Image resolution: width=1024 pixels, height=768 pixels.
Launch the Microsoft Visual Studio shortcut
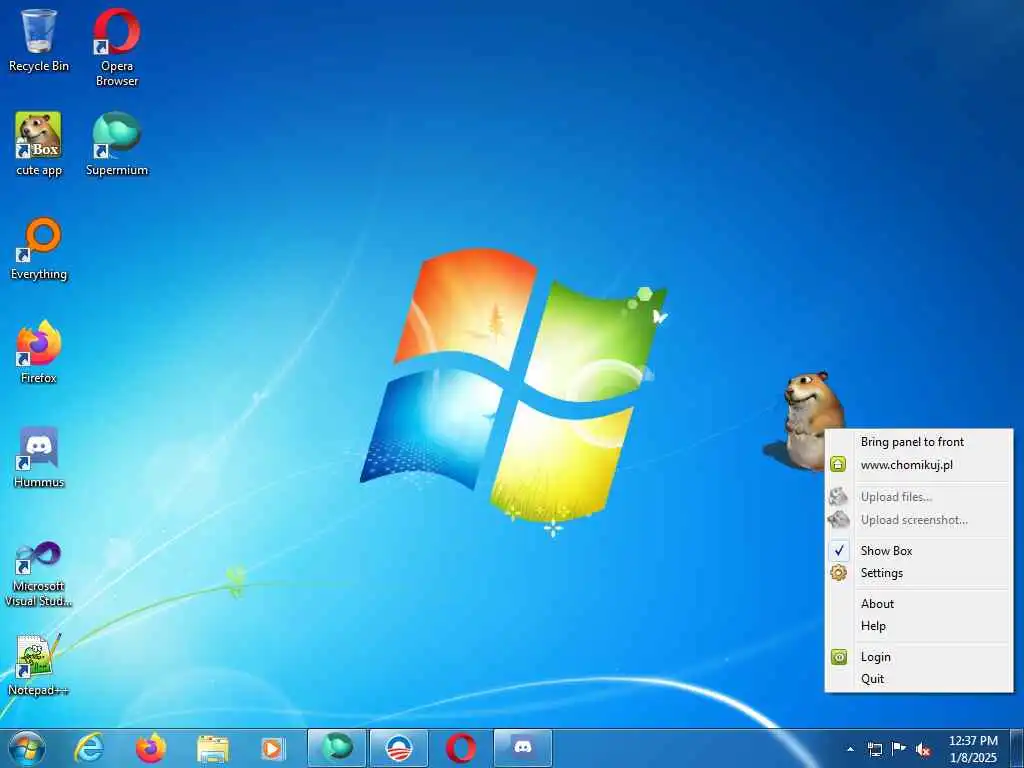[39, 573]
